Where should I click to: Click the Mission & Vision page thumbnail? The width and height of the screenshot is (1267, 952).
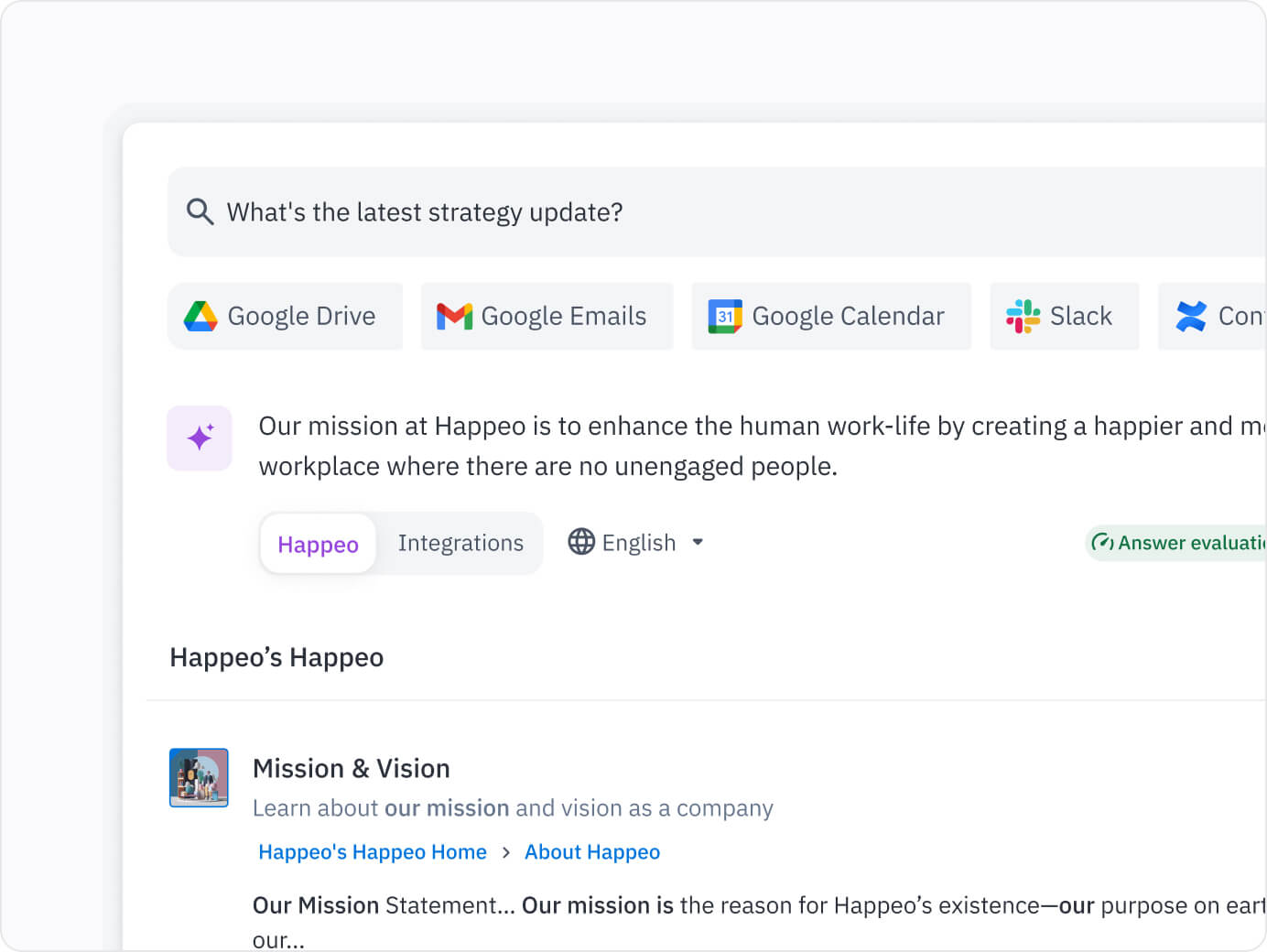coord(199,777)
